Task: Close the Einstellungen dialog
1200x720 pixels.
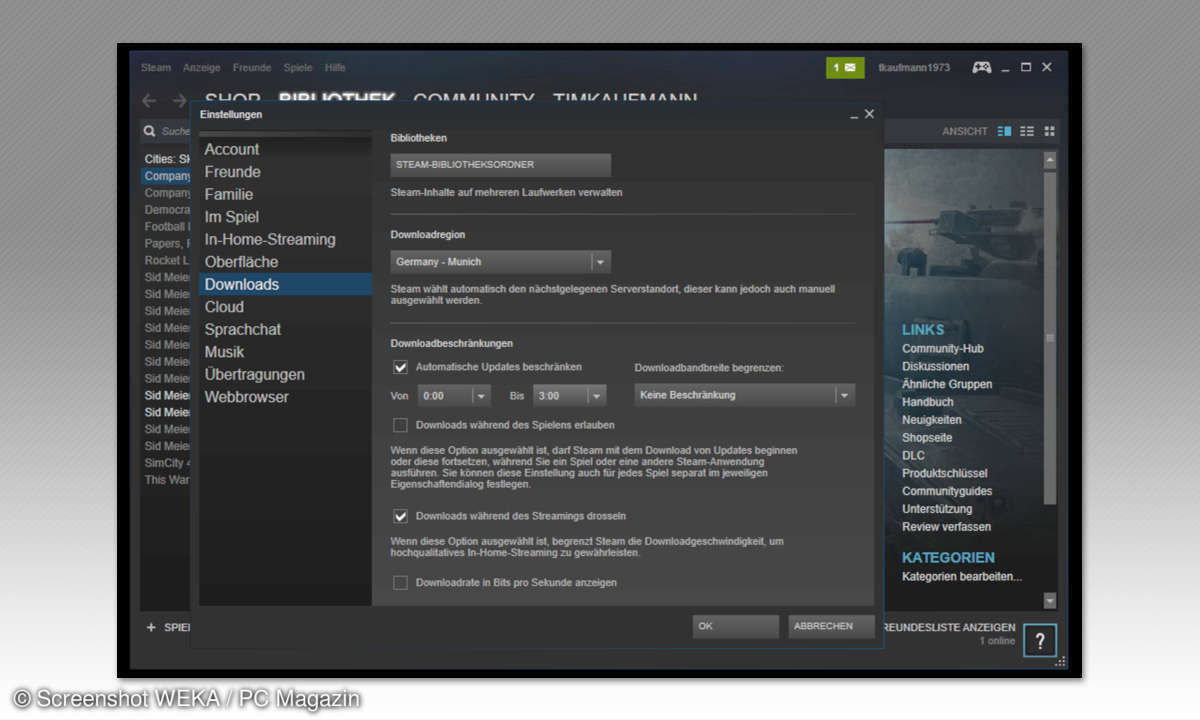Action: tap(869, 114)
